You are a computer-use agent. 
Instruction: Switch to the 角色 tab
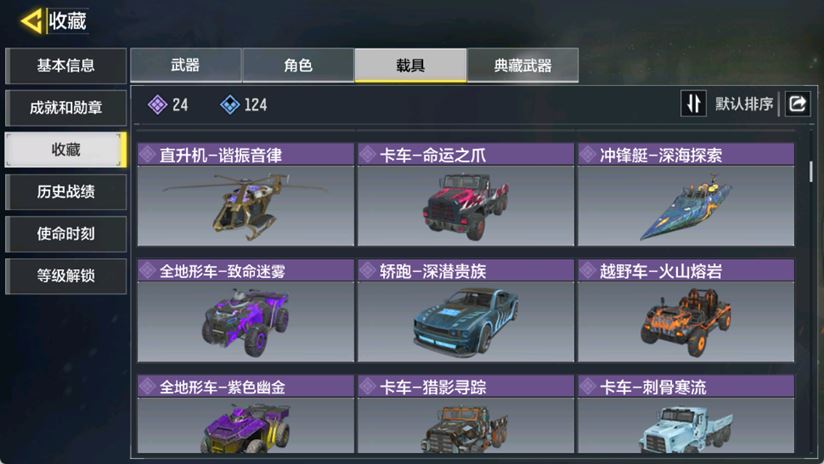click(298, 65)
